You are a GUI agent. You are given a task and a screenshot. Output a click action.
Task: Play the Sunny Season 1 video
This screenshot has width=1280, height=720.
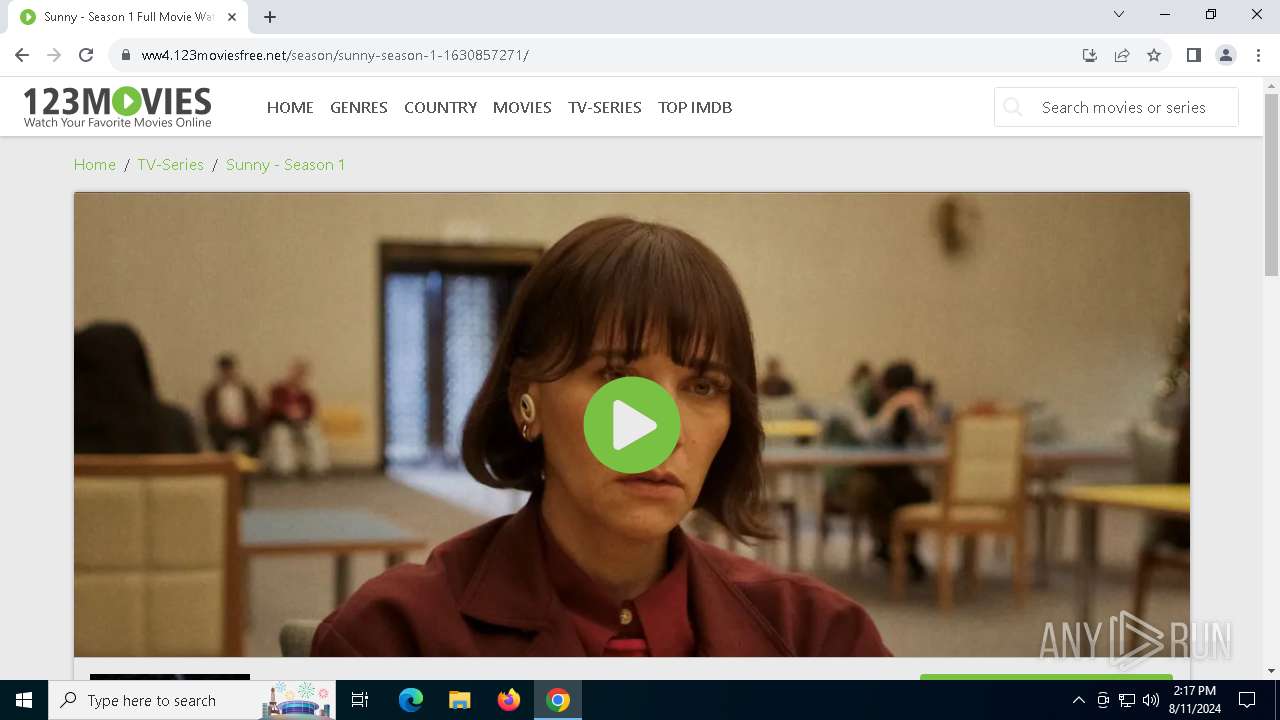(x=632, y=425)
